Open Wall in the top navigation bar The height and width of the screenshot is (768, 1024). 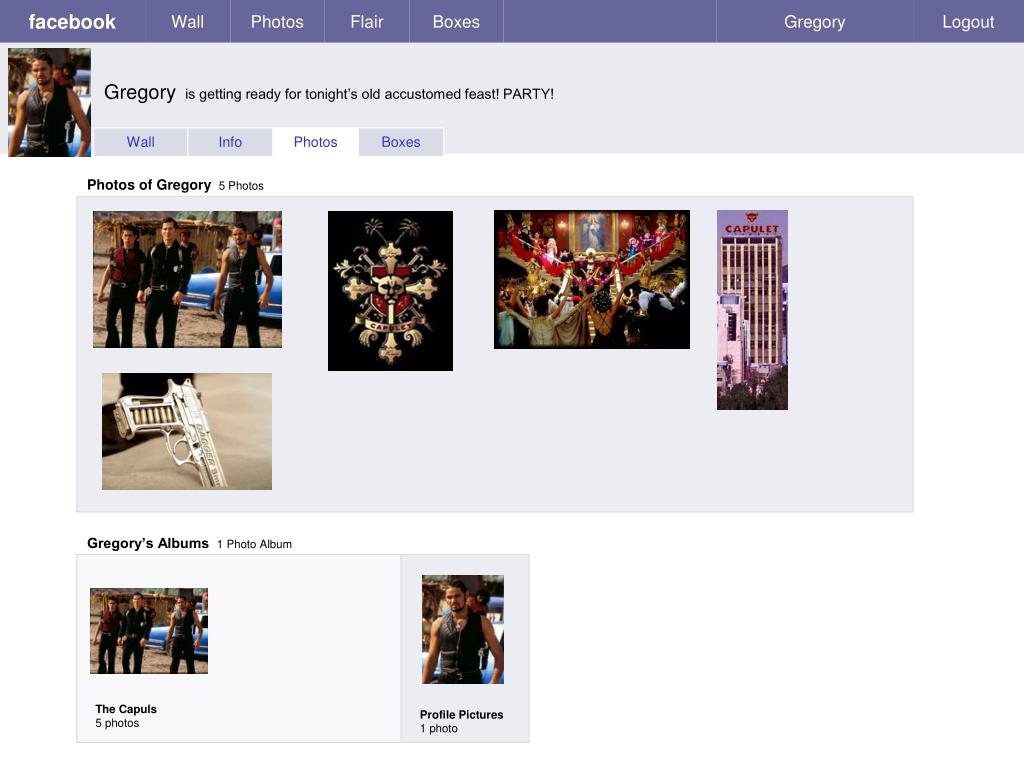[187, 22]
